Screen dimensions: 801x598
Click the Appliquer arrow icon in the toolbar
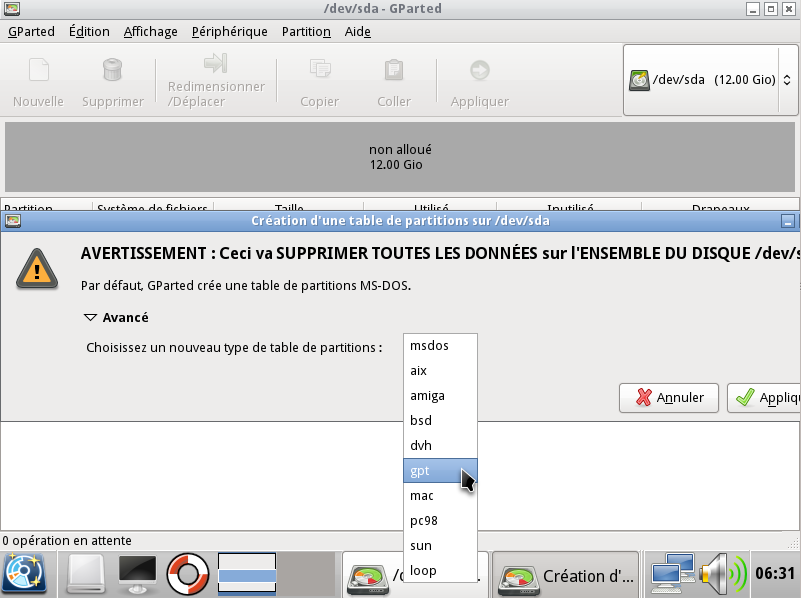coord(480,70)
